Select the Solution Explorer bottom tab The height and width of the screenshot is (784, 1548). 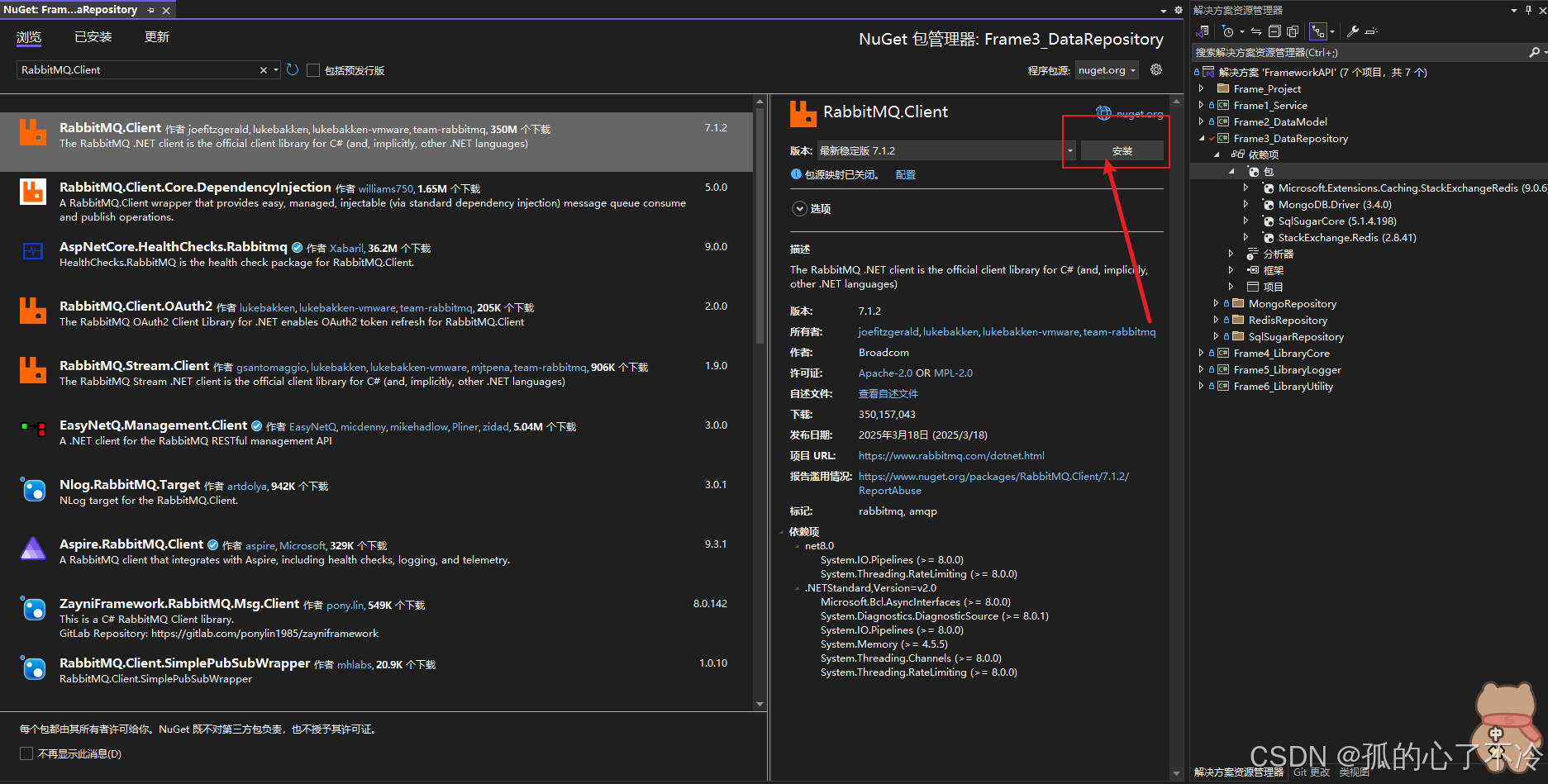point(1239,772)
